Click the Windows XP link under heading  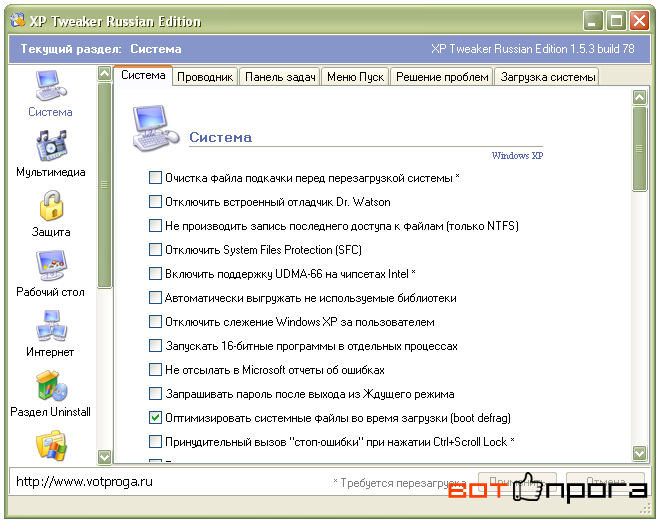click(517, 156)
